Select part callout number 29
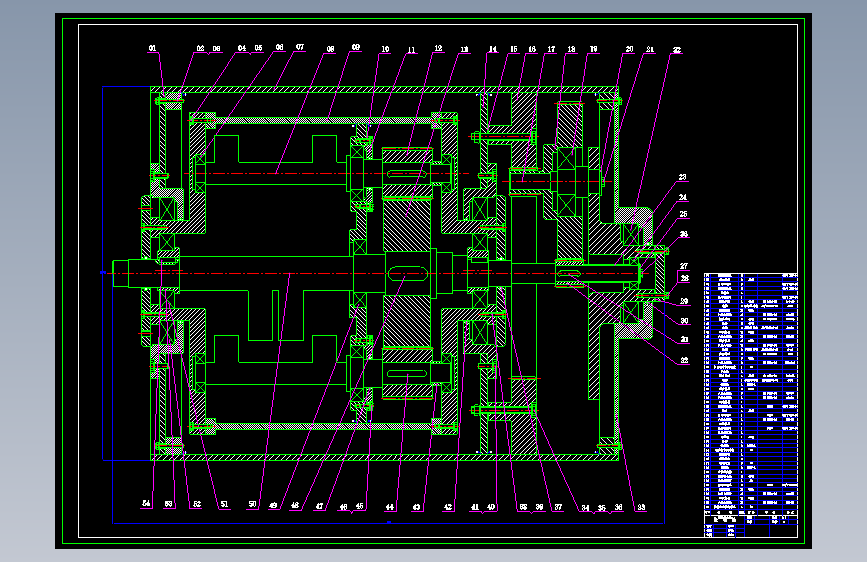This screenshot has width=867, height=562. click(685, 301)
